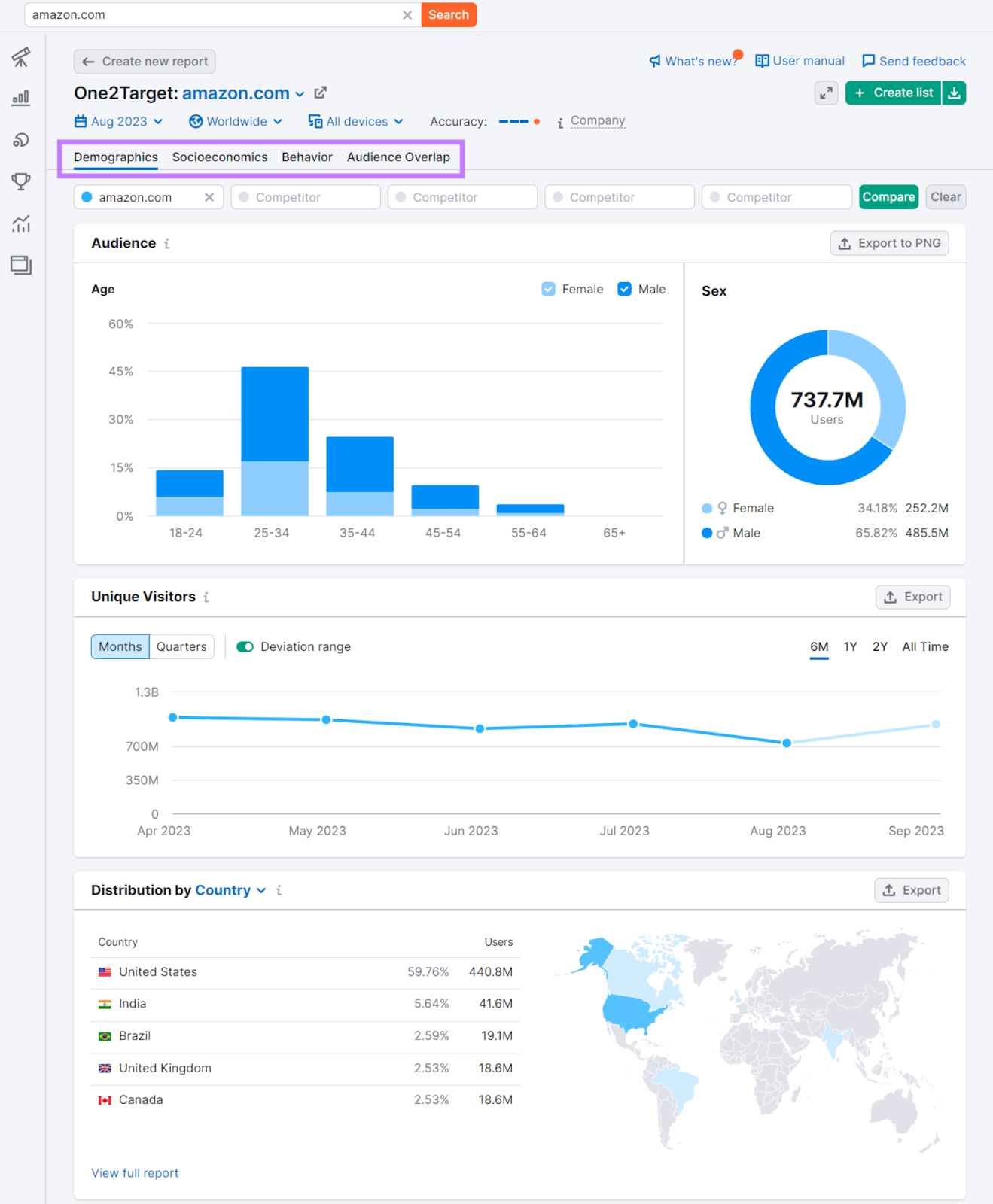This screenshot has width=993, height=1204.
Task: Click the User manual book icon
Action: (x=762, y=61)
